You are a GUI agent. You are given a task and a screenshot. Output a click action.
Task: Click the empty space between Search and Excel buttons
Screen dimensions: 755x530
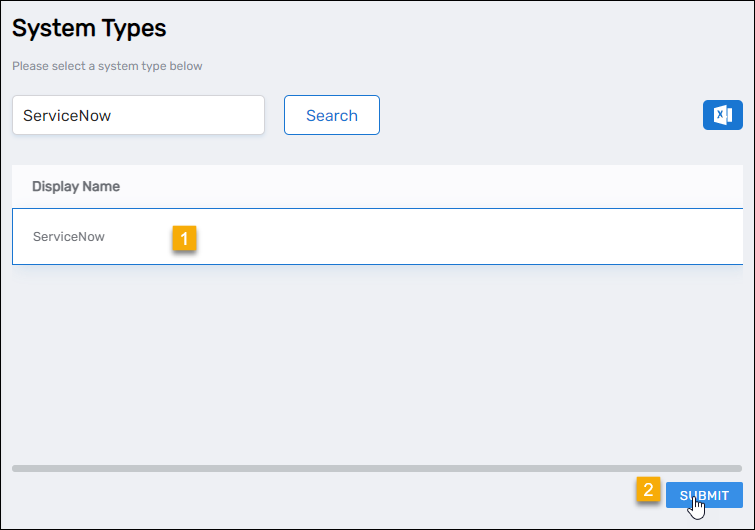click(x=540, y=115)
